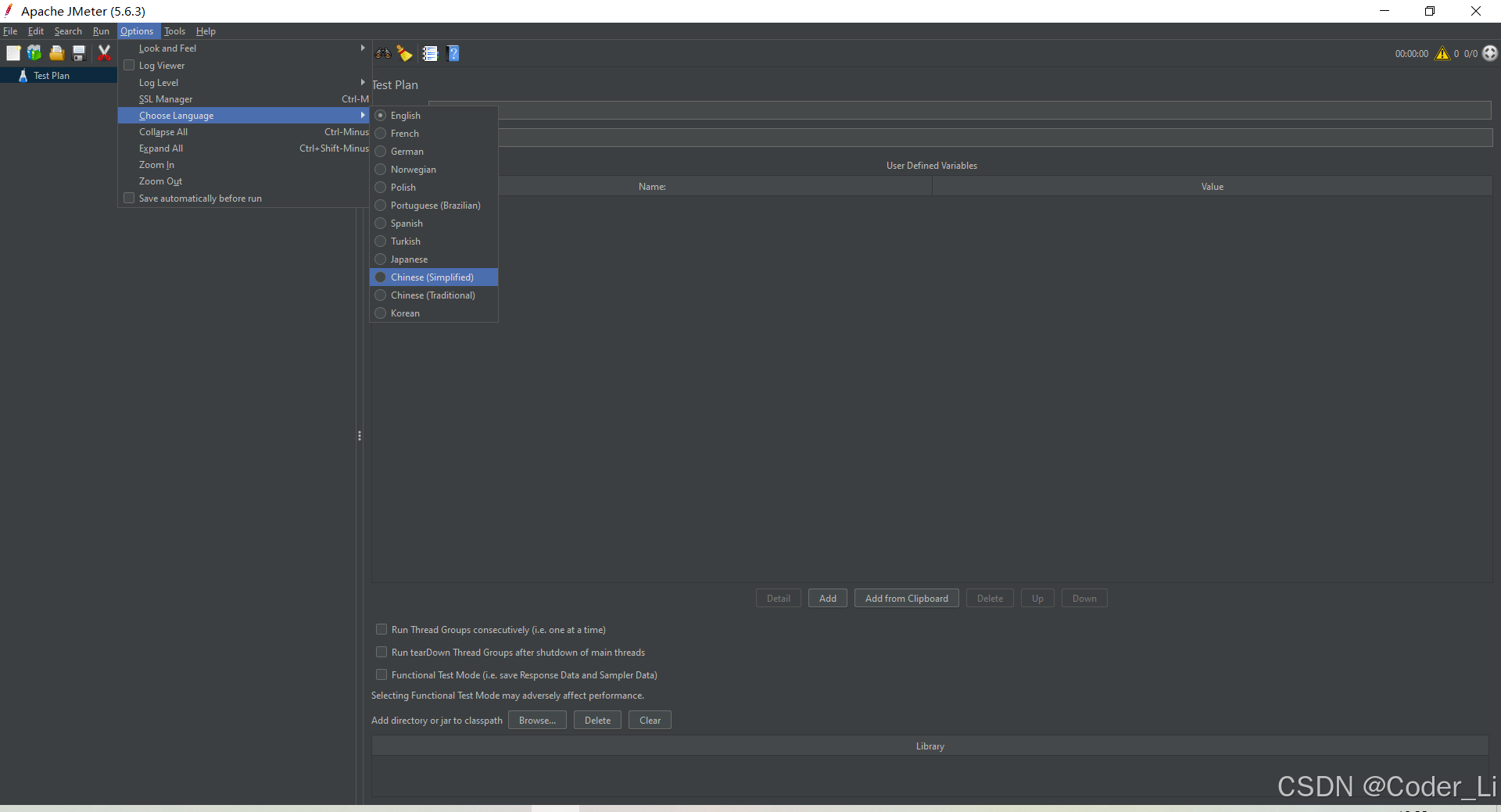The image size is (1501, 812).
Task: Click the panel divider handle dots
Action: point(360,436)
